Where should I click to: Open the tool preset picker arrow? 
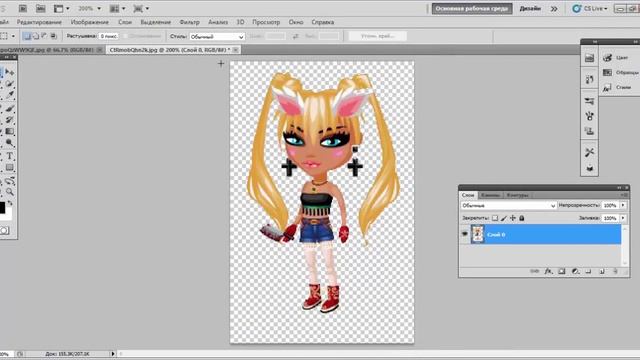pos(13,36)
